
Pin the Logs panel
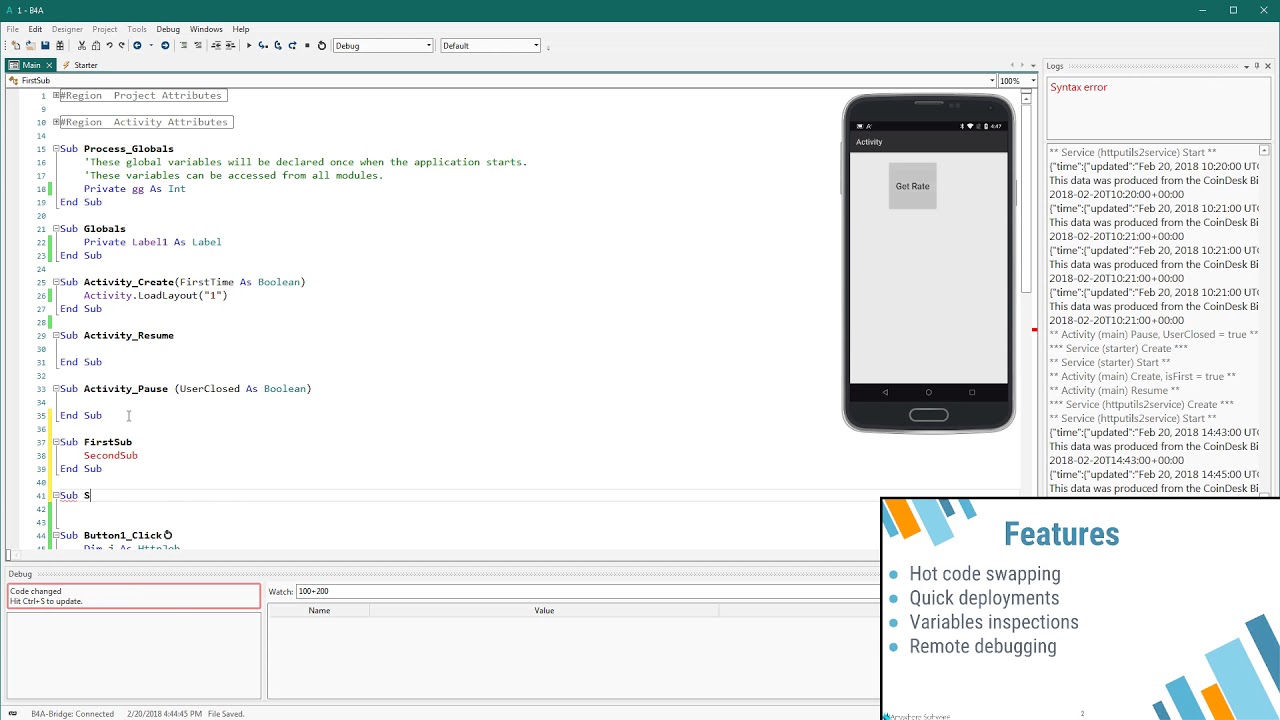click(1257, 66)
